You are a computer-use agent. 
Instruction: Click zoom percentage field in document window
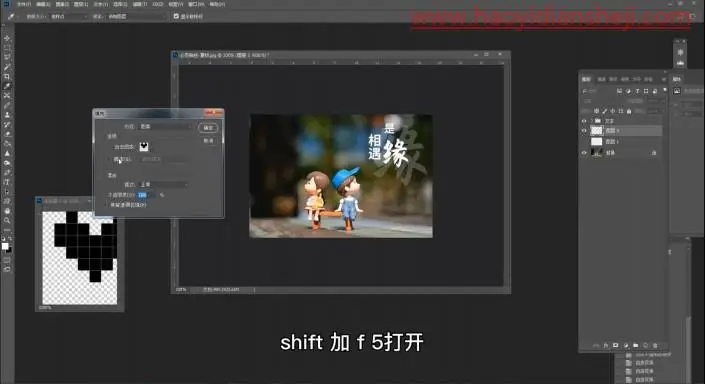coord(181,290)
